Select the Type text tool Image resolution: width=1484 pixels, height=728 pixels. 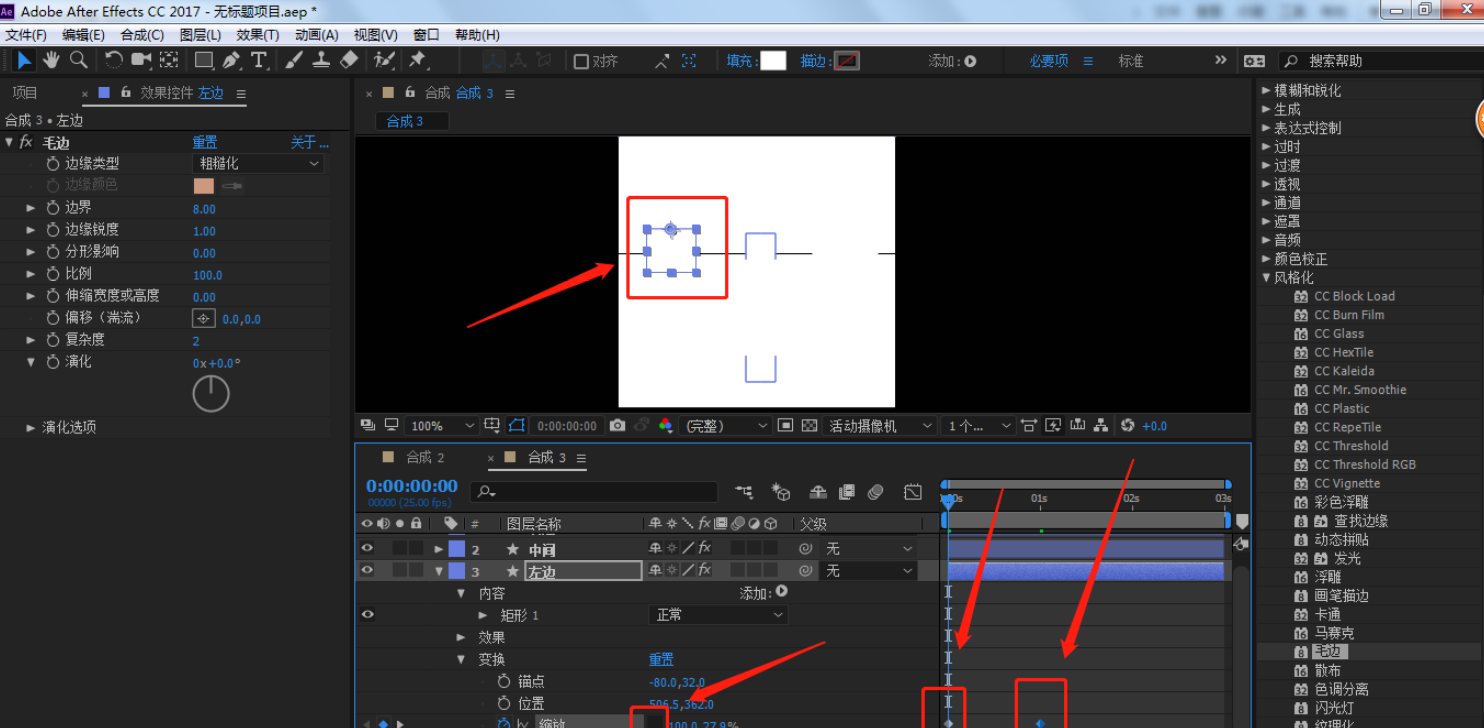pyautogui.click(x=258, y=61)
